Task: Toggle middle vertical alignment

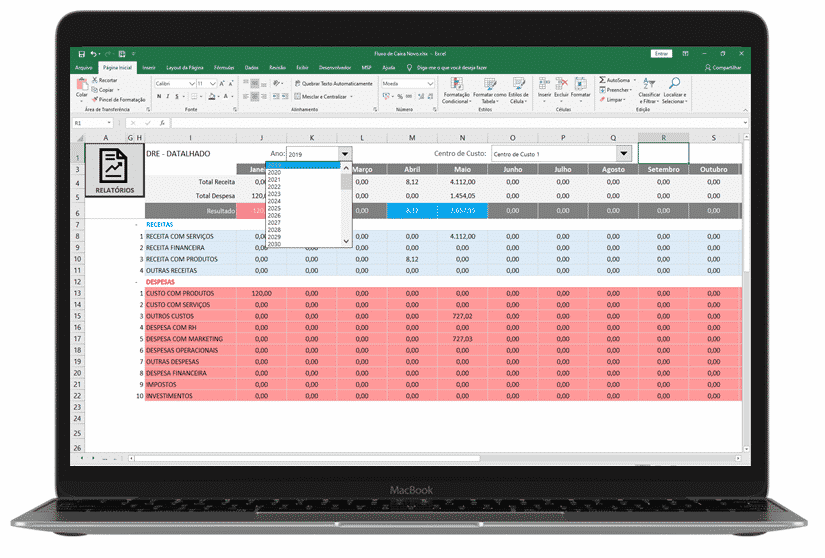Action: point(255,83)
